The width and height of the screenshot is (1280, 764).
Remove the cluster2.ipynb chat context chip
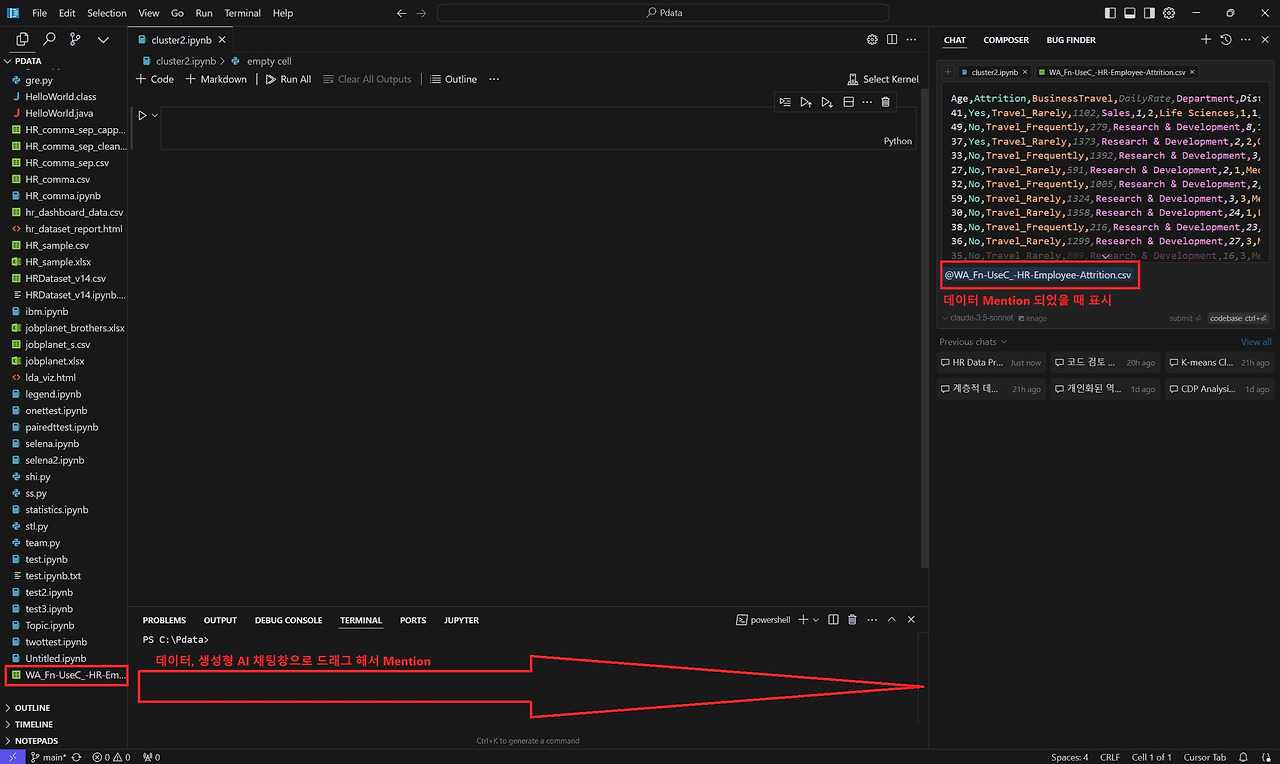tap(1025, 72)
